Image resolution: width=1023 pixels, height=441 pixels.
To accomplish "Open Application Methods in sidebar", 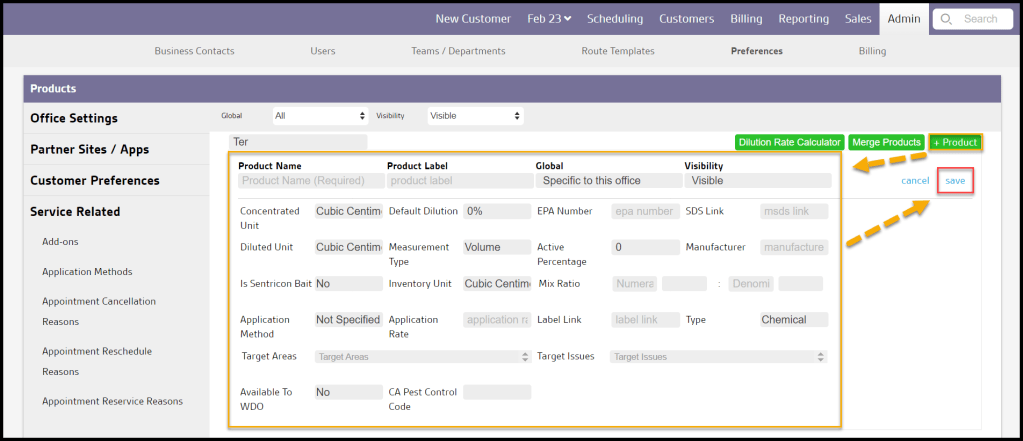I will tap(87, 271).
